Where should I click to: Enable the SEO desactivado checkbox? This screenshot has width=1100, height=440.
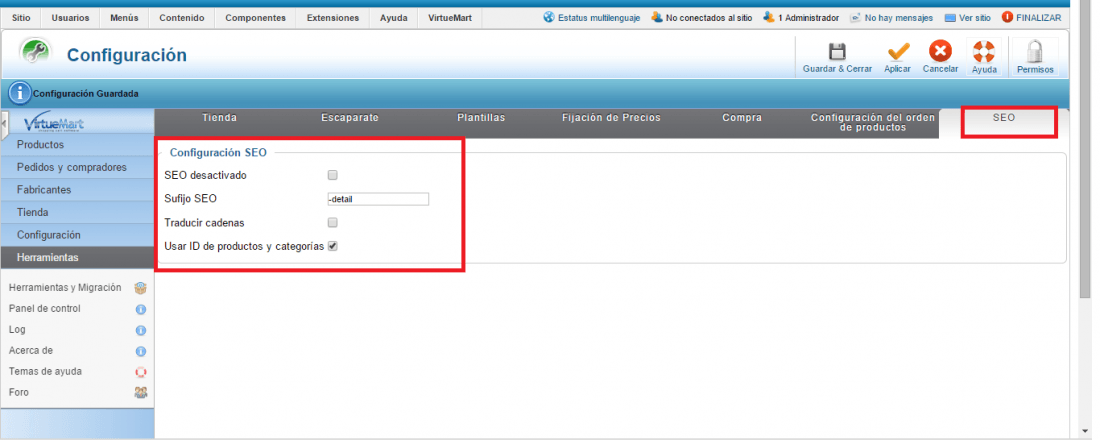333,175
